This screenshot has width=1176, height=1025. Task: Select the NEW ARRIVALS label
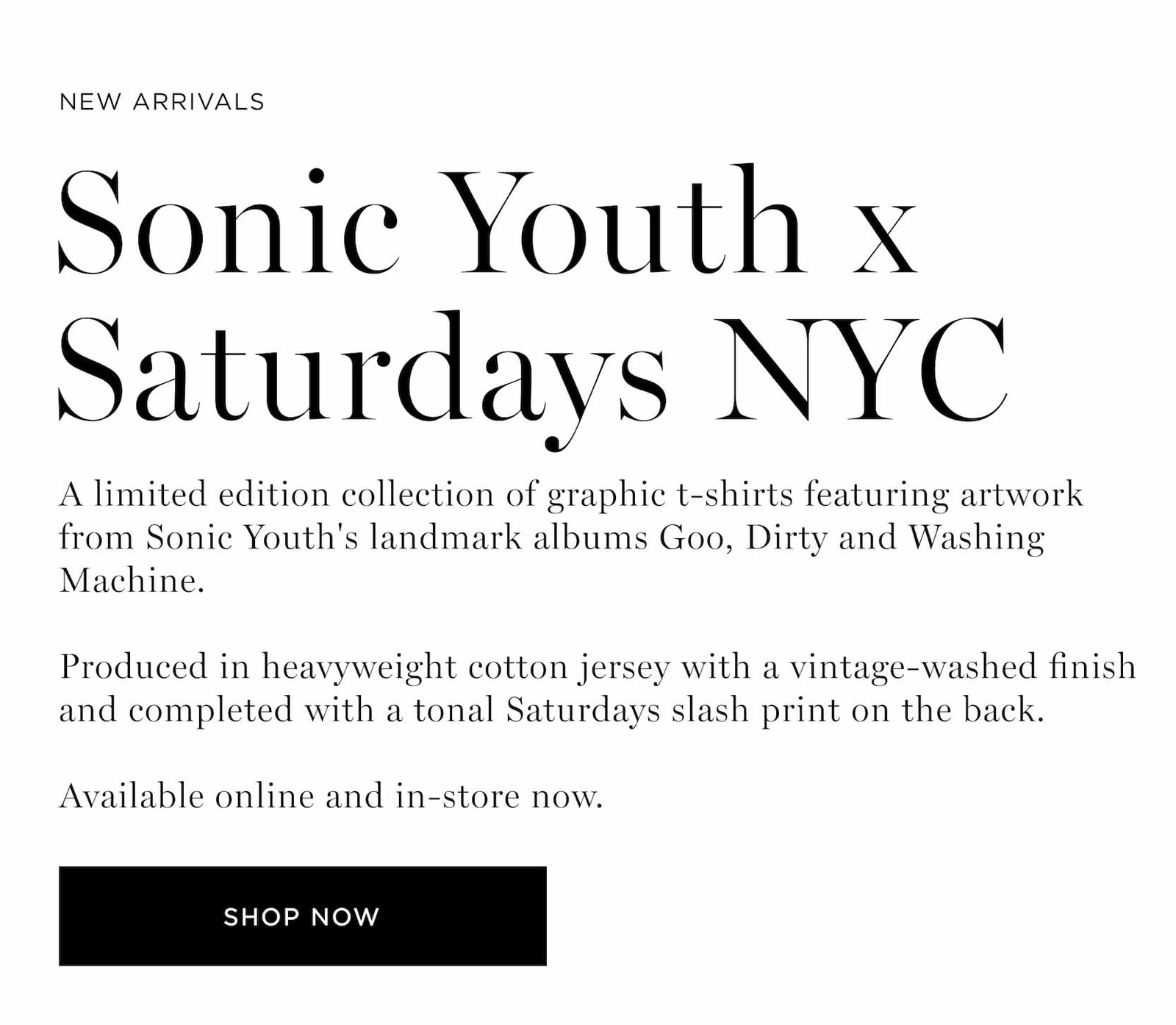pos(162,101)
